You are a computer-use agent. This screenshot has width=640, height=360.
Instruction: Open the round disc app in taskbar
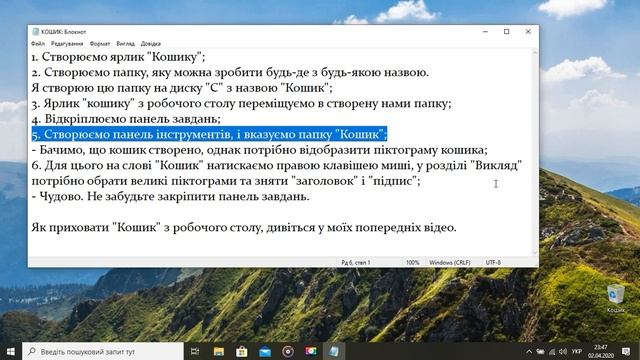(288, 351)
